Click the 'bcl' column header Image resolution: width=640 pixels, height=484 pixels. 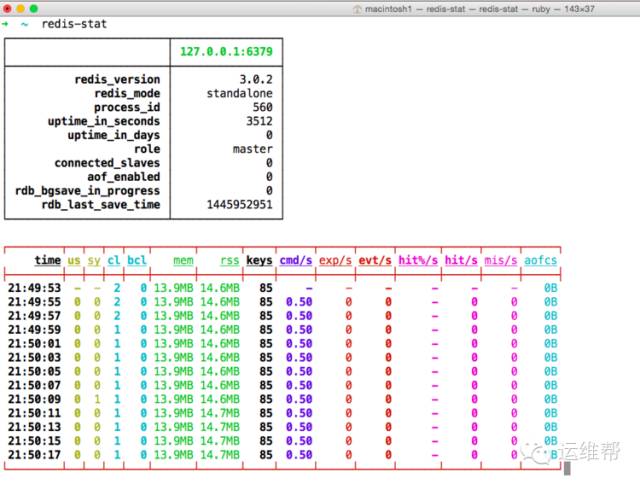[137, 260]
